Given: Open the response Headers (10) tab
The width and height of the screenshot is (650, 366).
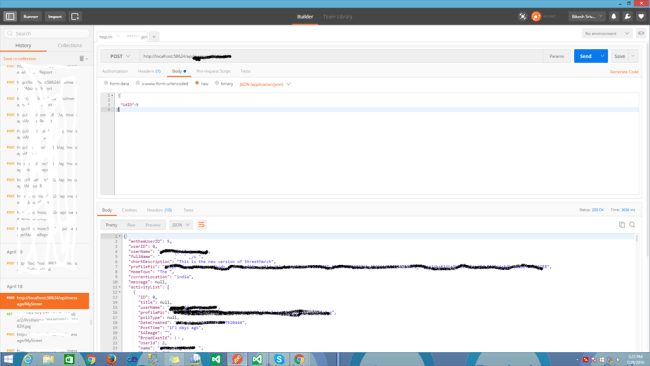Looking at the screenshot, I should pyautogui.click(x=159, y=210).
